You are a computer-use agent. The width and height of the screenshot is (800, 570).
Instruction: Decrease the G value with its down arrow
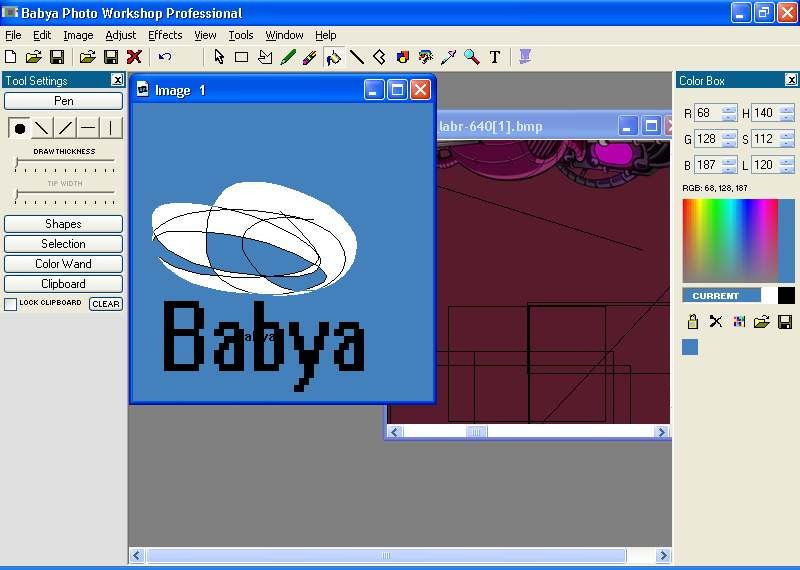pos(730,143)
